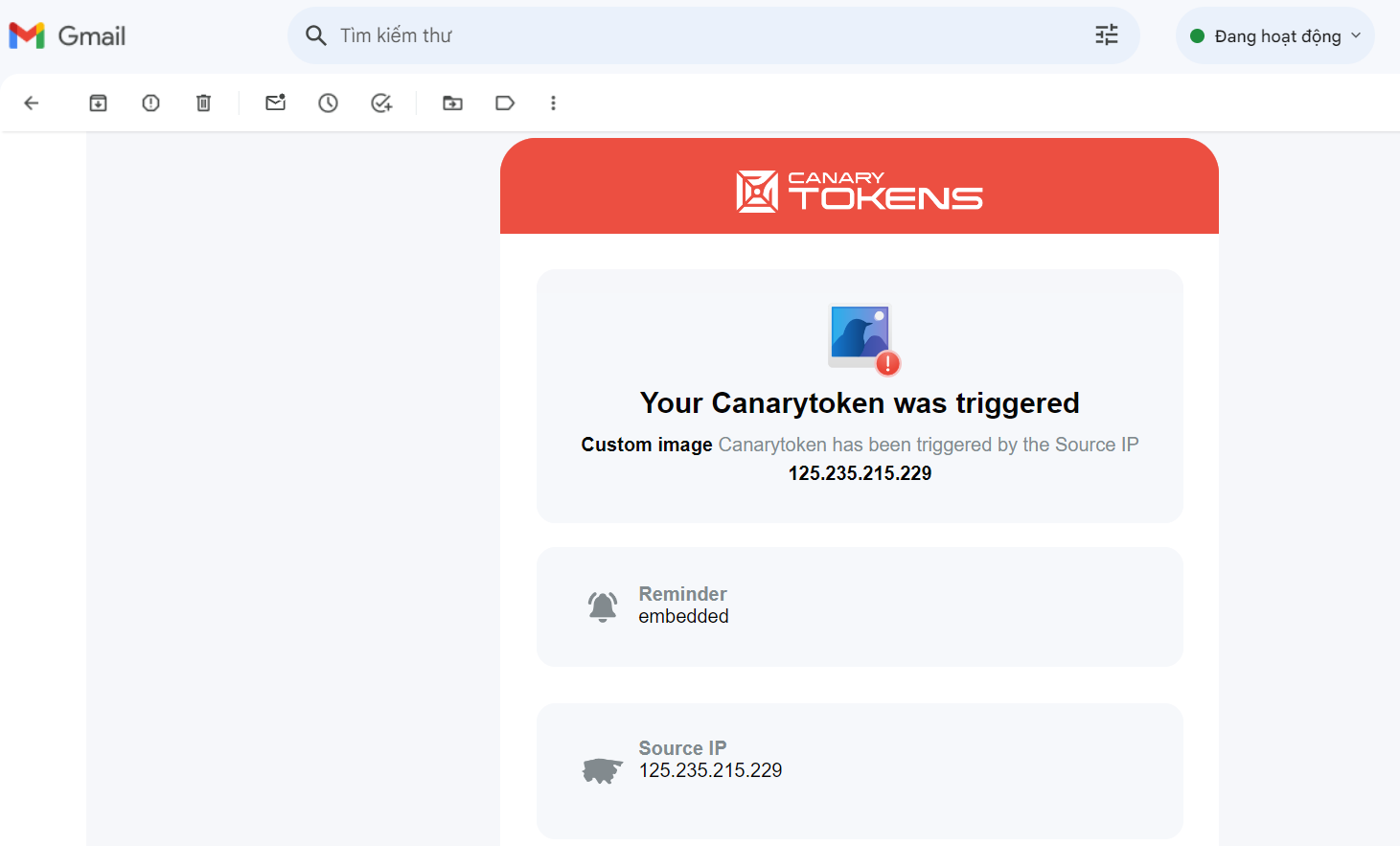Select the 125.235.215.229 value under Source IP
The image size is (1400, 846).
click(710, 770)
